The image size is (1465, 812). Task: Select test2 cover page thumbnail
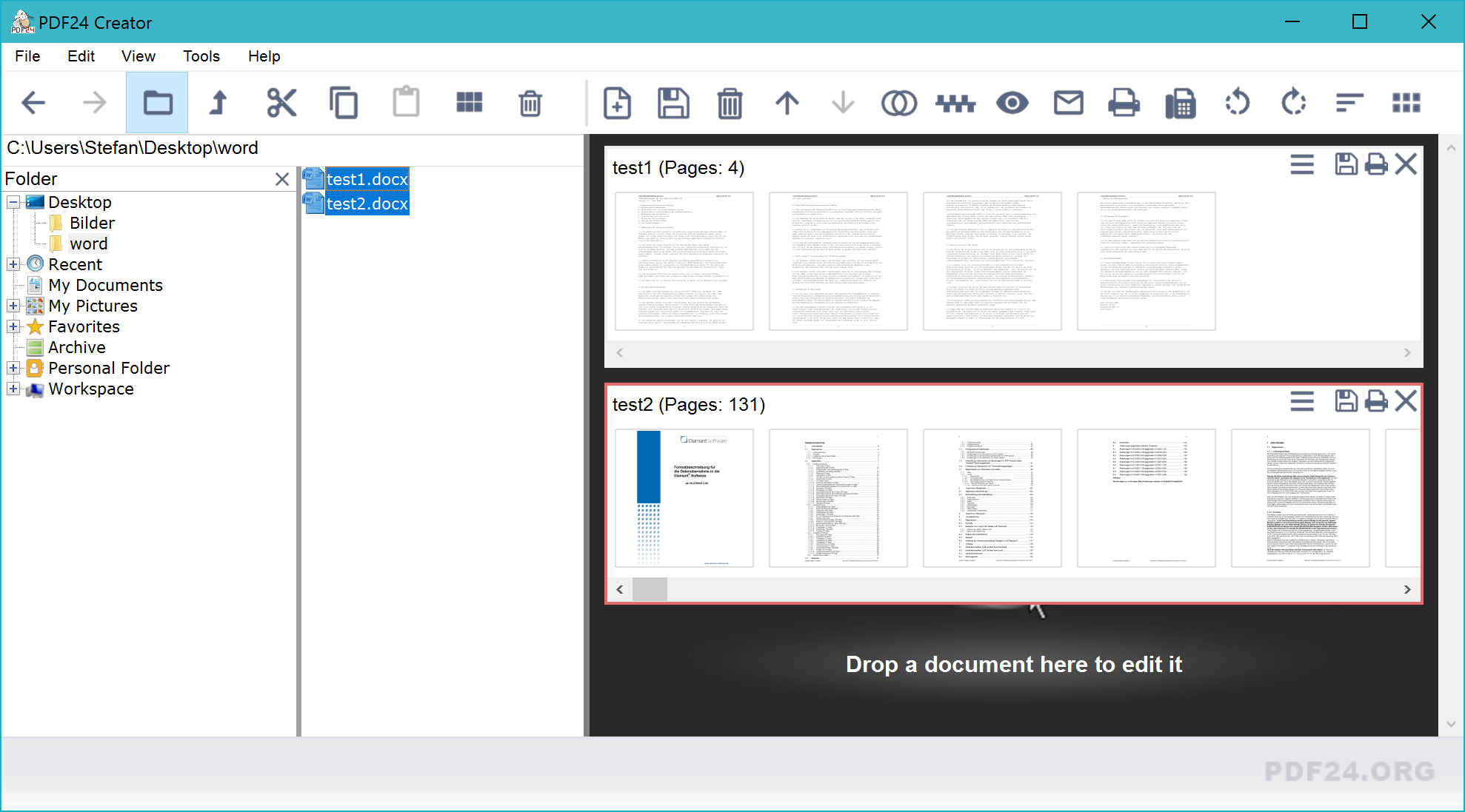684,498
